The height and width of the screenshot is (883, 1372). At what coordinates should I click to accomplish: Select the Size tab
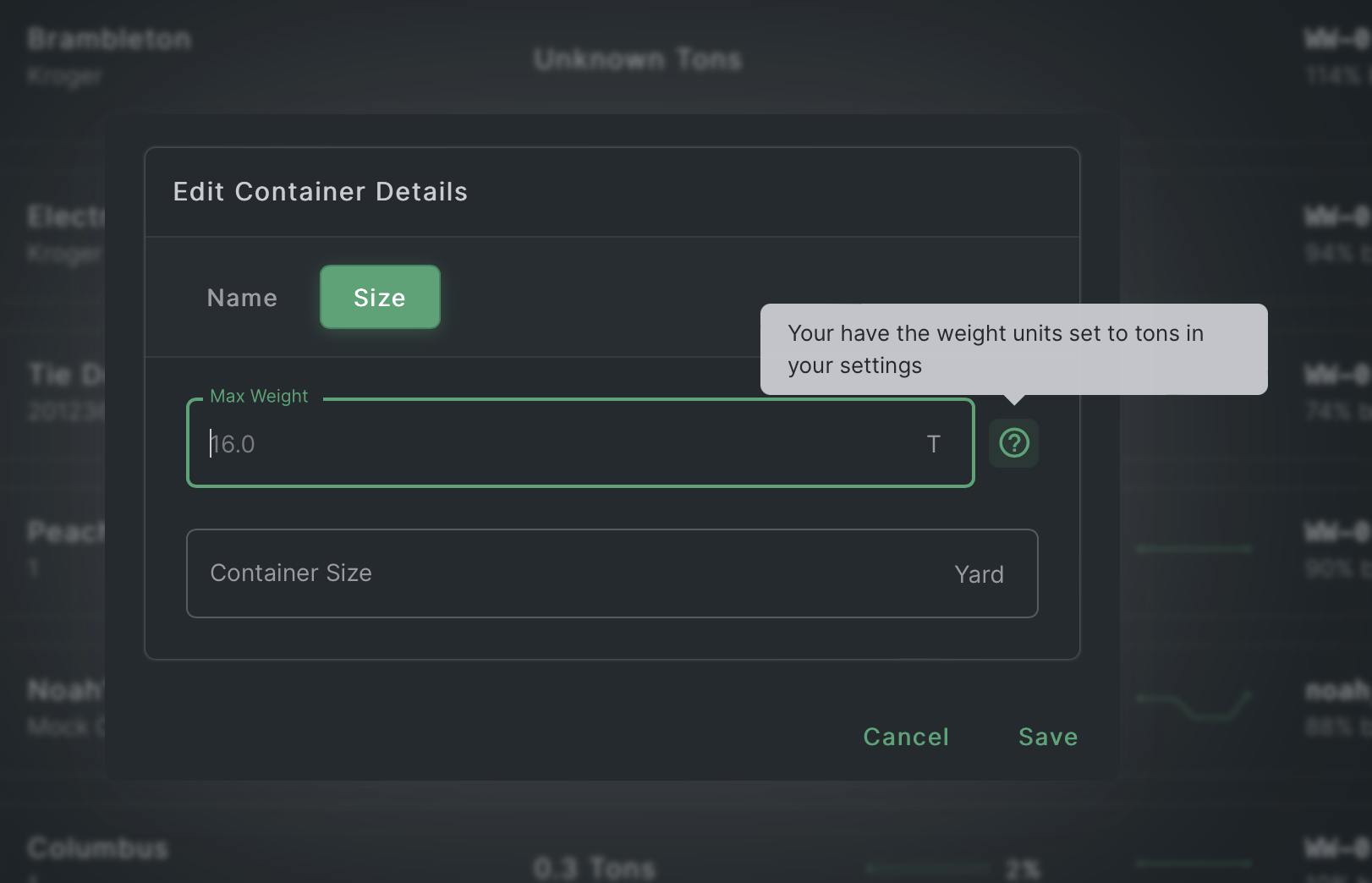(x=380, y=298)
